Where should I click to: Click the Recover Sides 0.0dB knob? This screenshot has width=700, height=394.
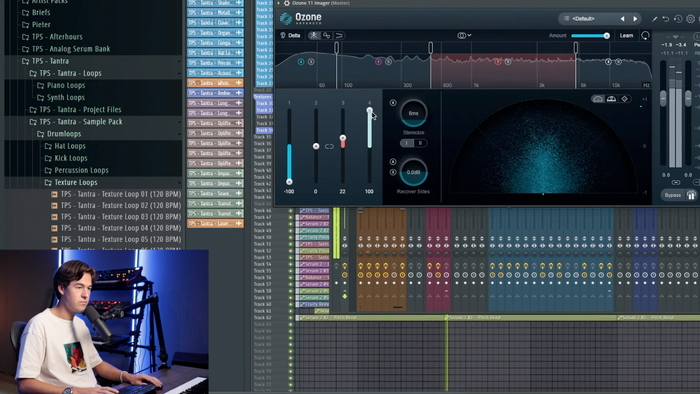tap(413, 172)
